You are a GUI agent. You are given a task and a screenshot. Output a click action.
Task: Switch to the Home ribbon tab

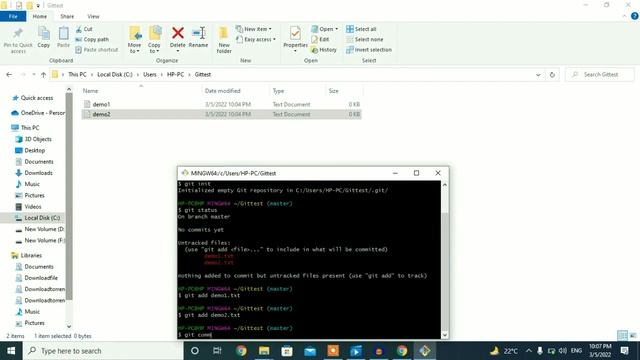(x=40, y=16)
